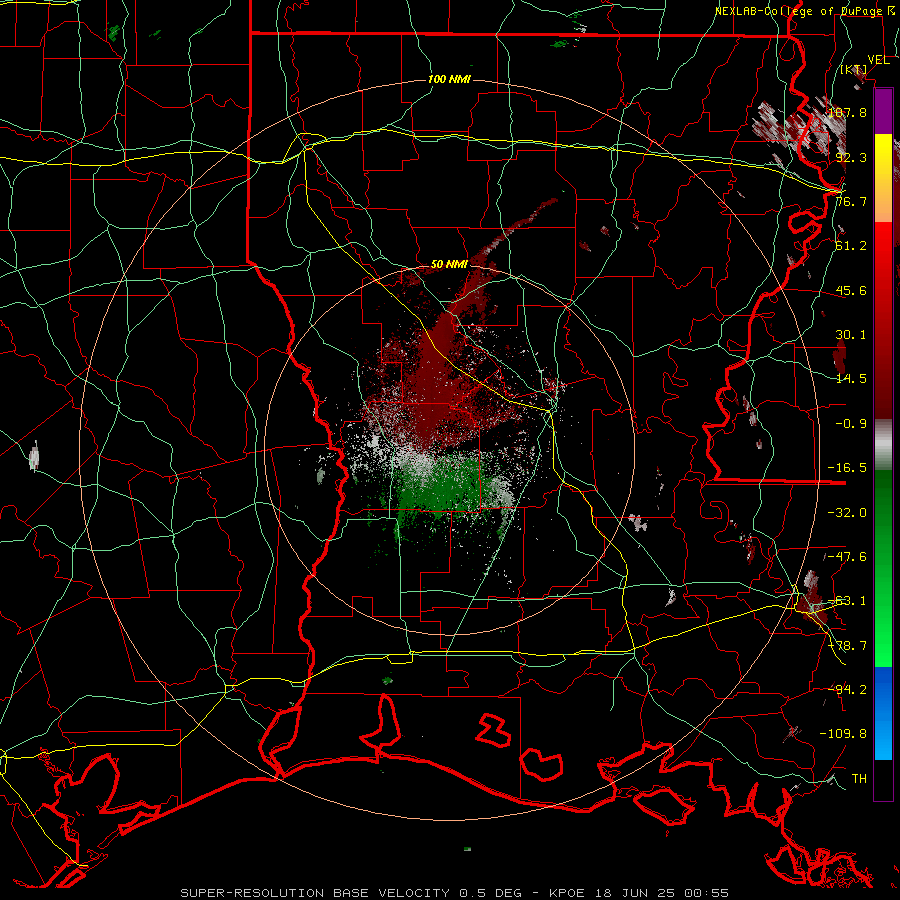Viewport: 900px width, 900px height.
Task: Select the -32.0 value on velocity scale
Action: [x=847, y=513]
